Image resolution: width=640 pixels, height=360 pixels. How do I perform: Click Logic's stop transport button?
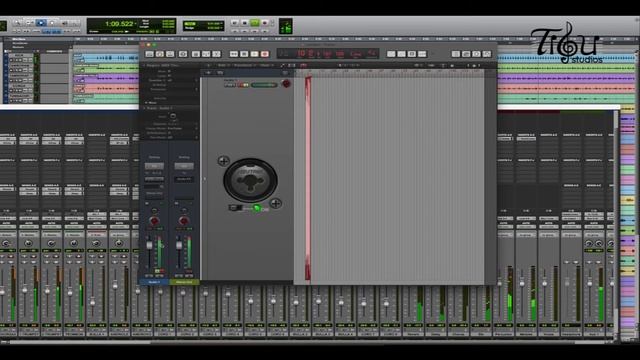244,54
